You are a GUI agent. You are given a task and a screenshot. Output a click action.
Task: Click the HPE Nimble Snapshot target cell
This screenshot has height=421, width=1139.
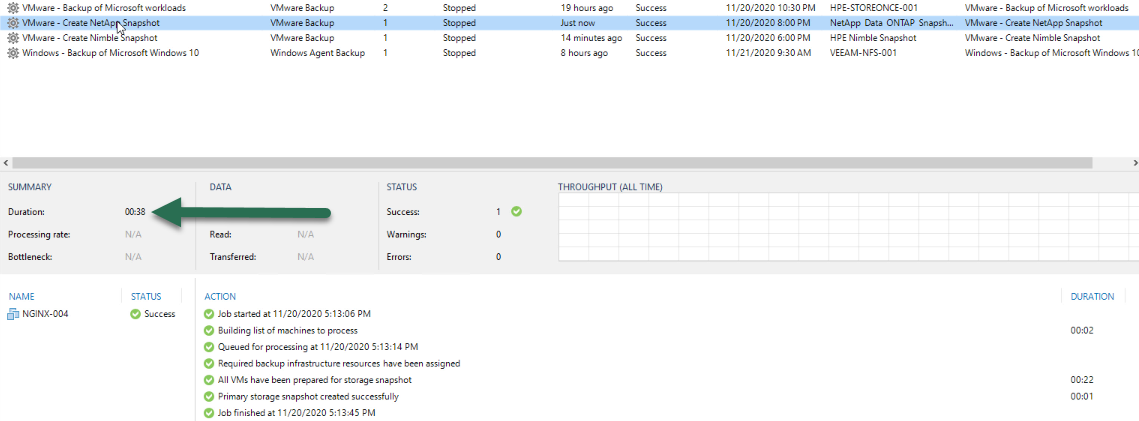[873, 38]
